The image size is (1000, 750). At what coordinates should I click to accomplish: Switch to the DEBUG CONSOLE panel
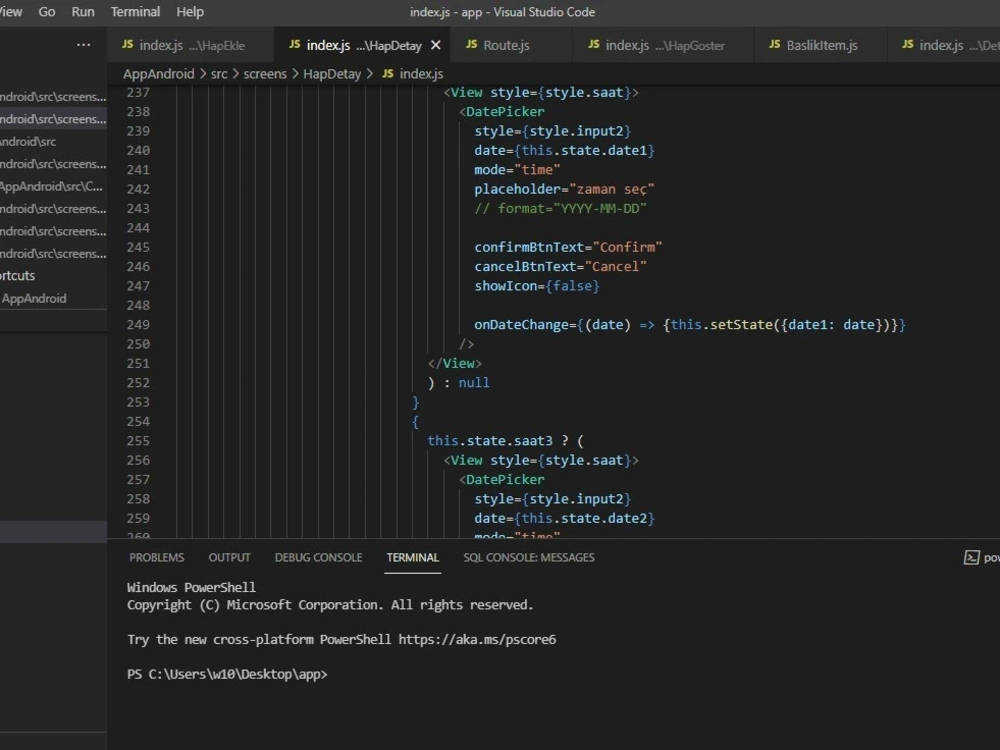(318, 557)
